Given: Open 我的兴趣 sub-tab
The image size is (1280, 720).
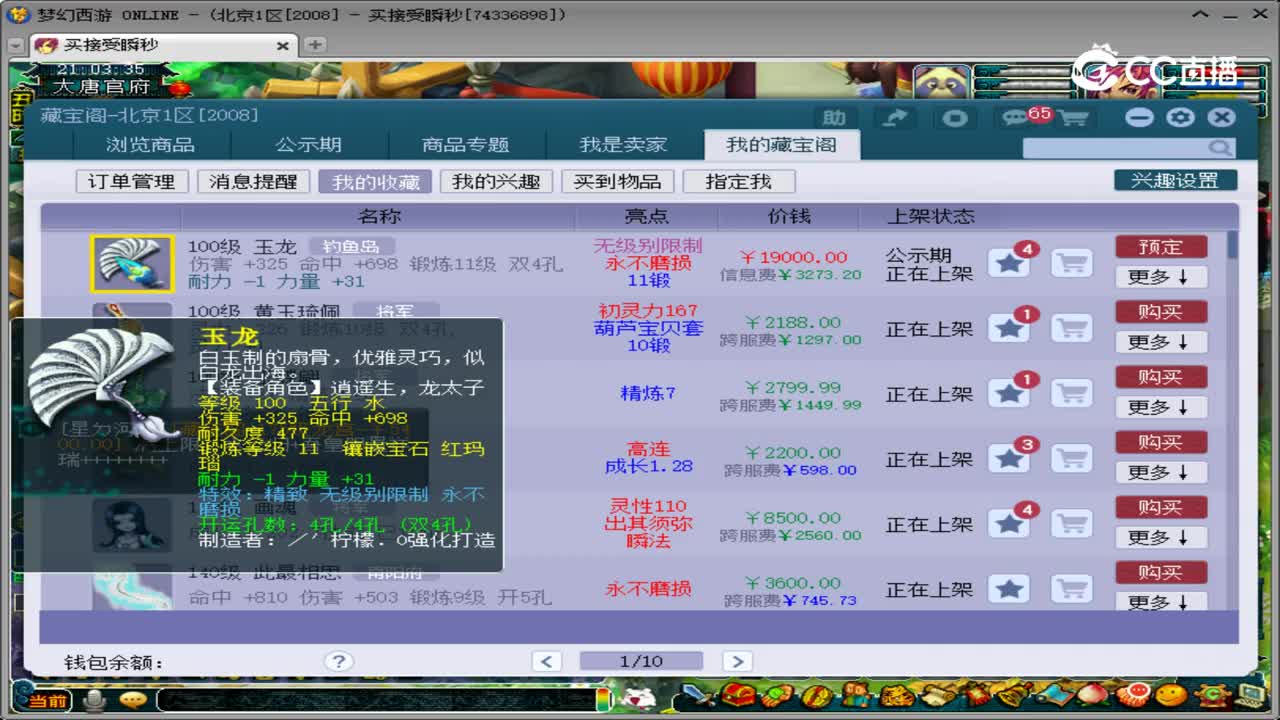Looking at the screenshot, I should point(496,181).
